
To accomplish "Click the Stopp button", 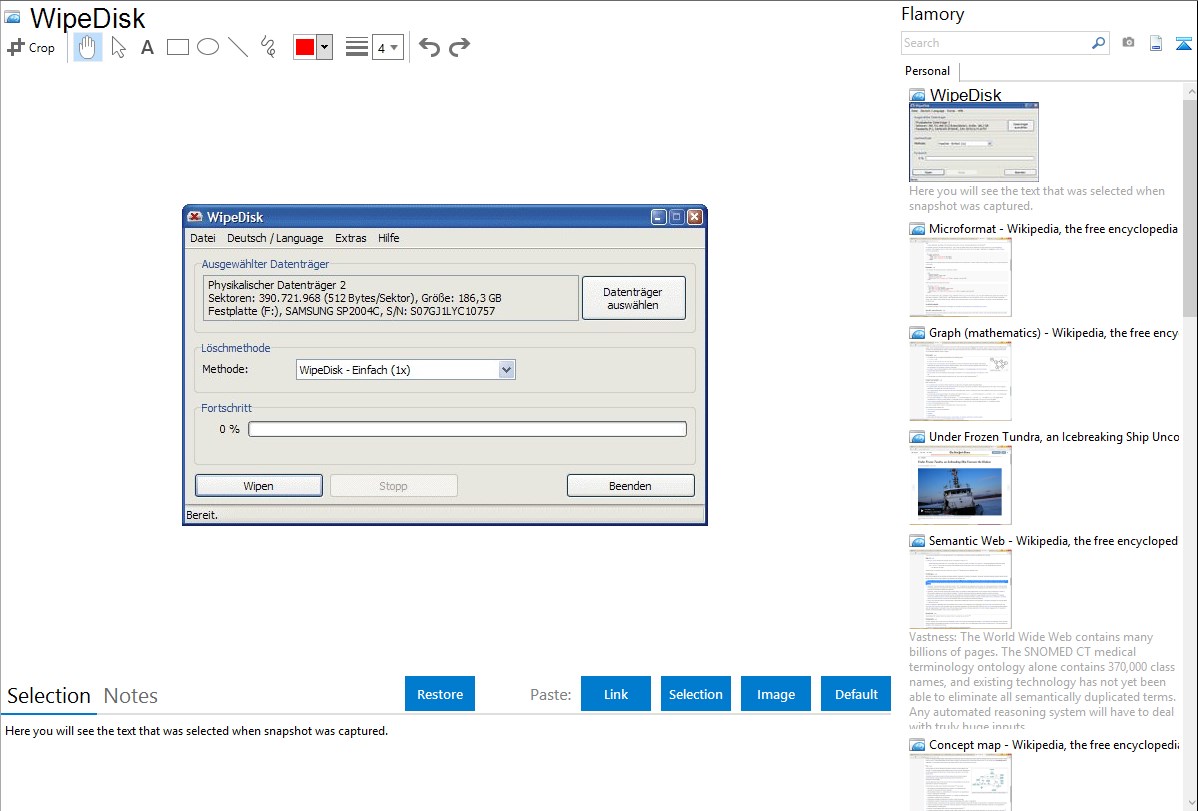I will [x=393, y=485].
